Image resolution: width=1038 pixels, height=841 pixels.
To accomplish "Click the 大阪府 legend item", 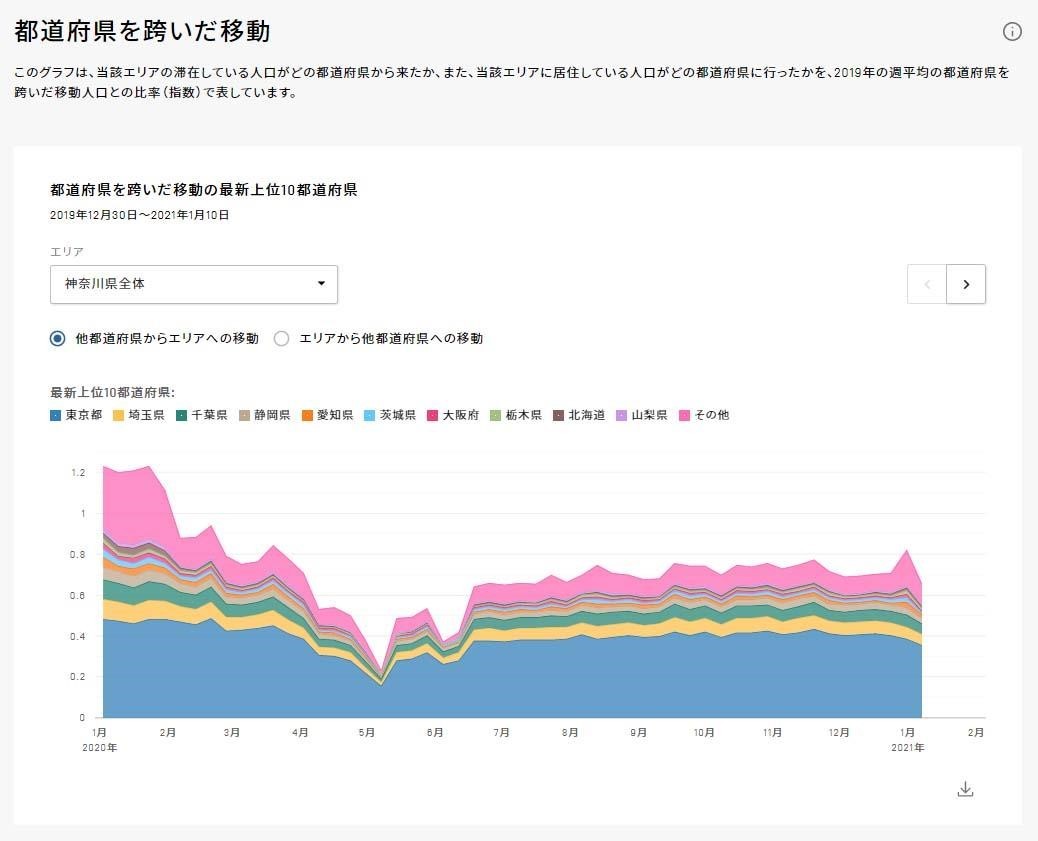I will 453,415.
